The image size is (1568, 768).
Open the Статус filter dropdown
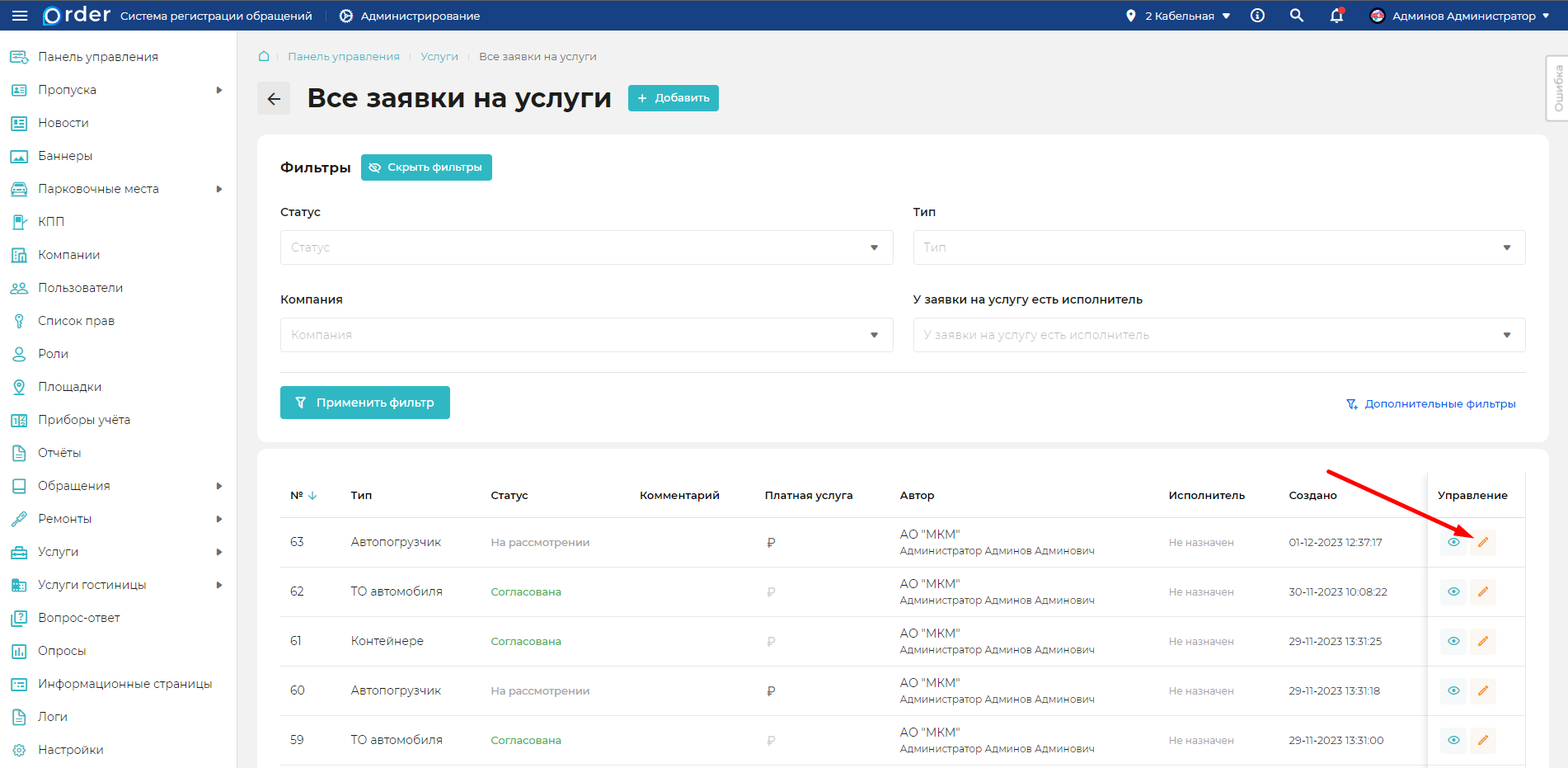click(x=586, y=247)
